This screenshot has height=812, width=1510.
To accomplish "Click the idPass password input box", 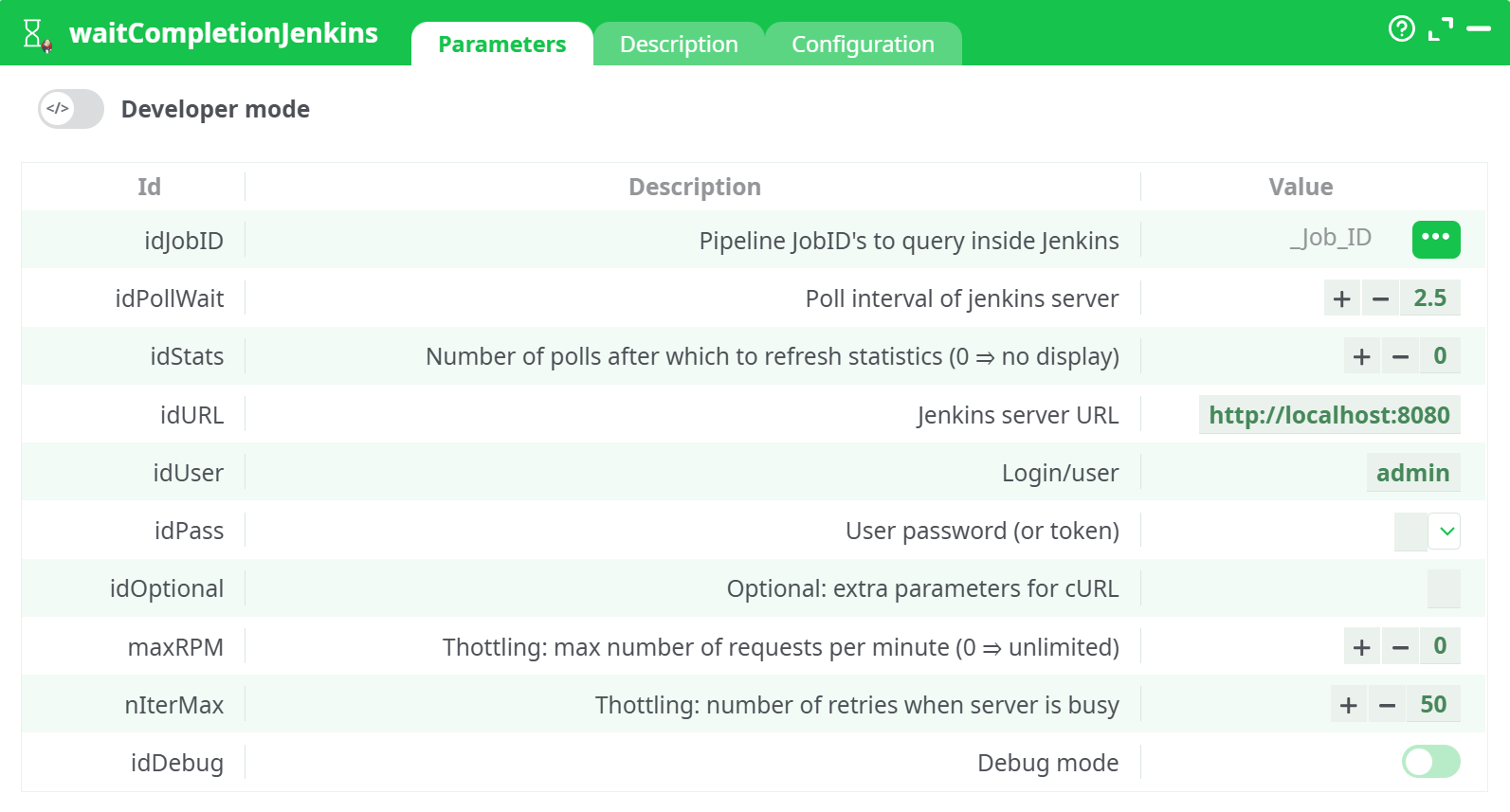I will pos(1410,532).
